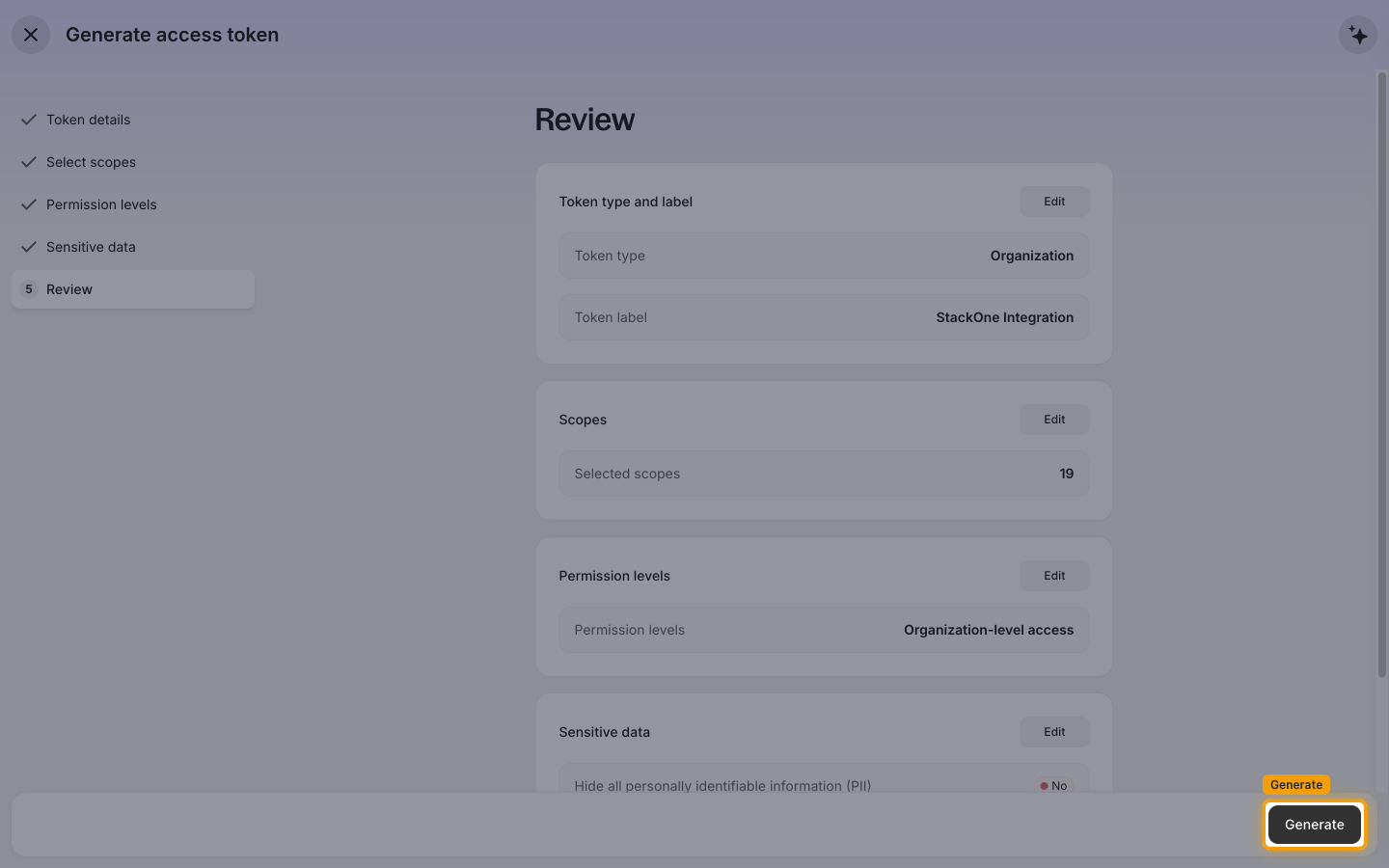Close the Generate access token dialog
Screen dimensions: 1389x868
31,35
